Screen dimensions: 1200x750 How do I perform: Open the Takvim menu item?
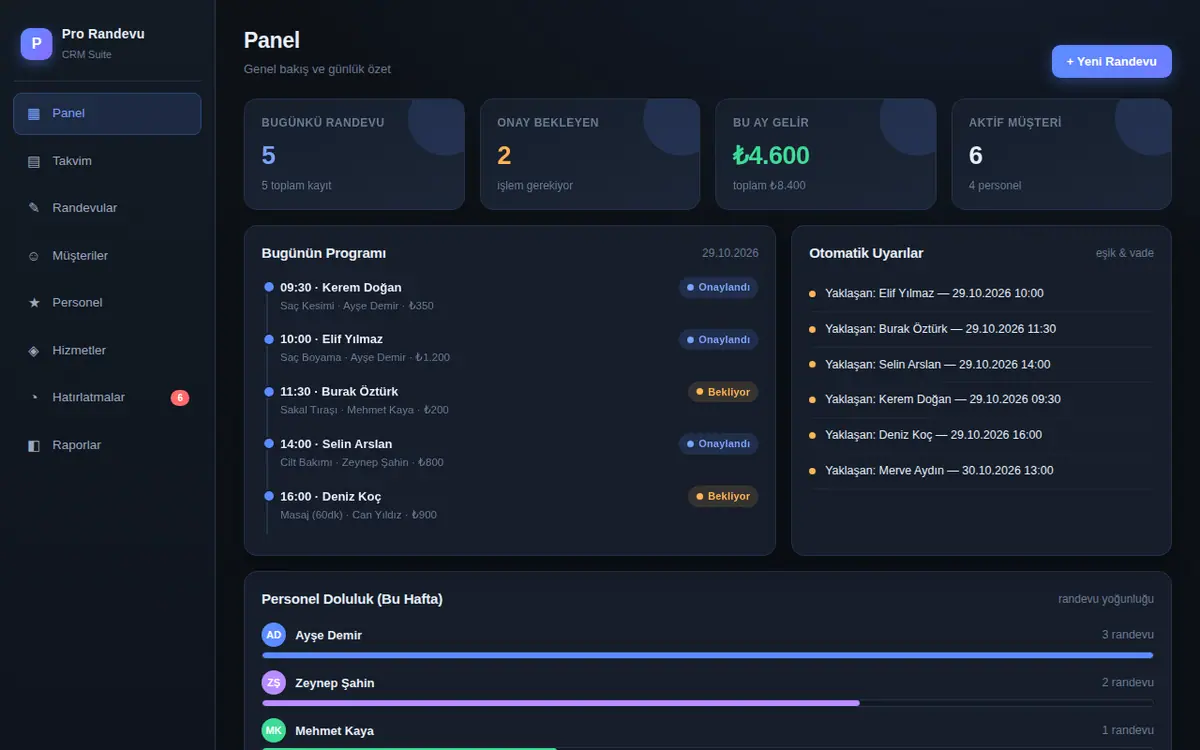(x=107, y=161)
